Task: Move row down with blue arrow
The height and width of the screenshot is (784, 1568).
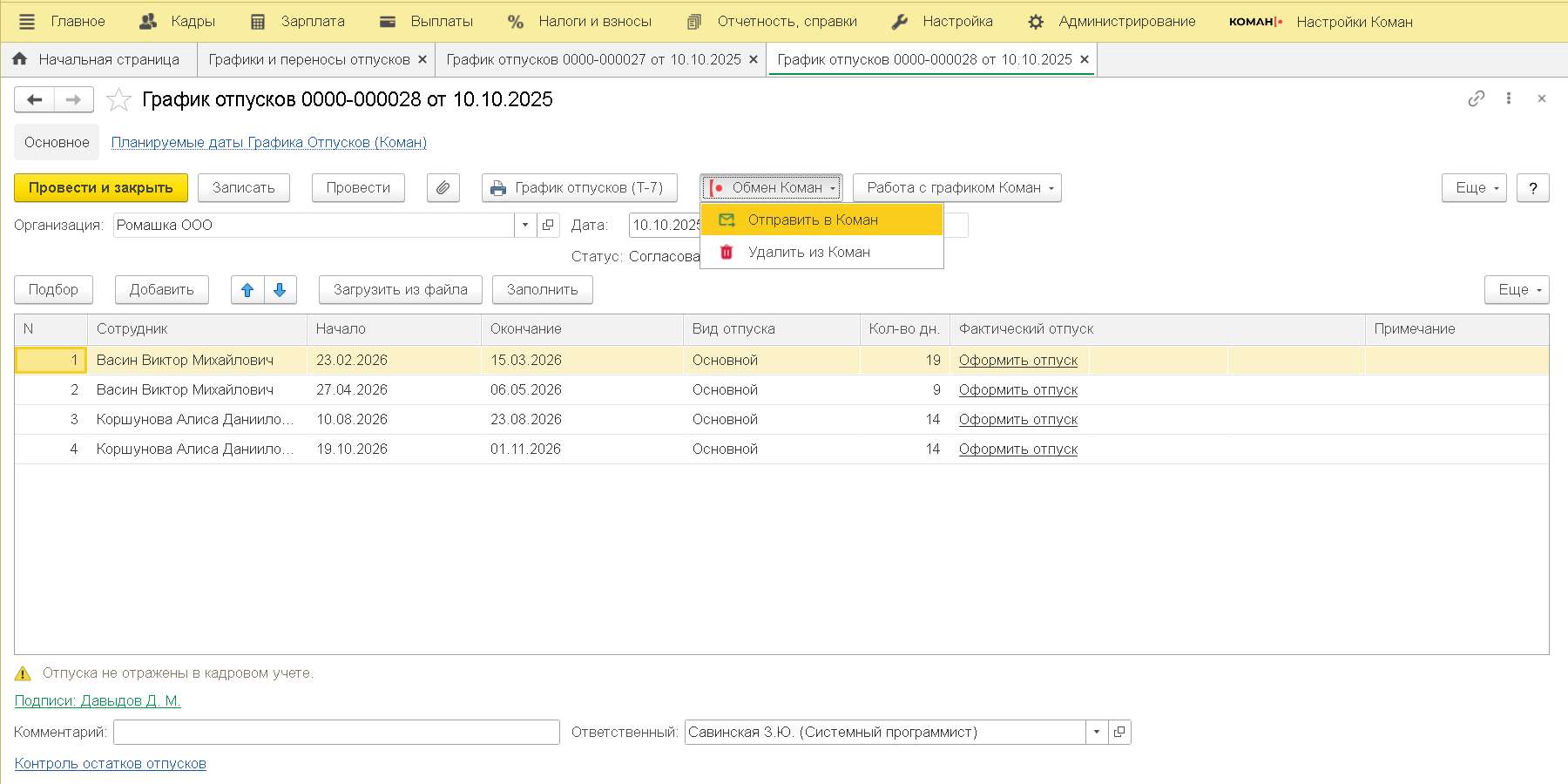Action: pyautogui.click(x=280, y=290)
